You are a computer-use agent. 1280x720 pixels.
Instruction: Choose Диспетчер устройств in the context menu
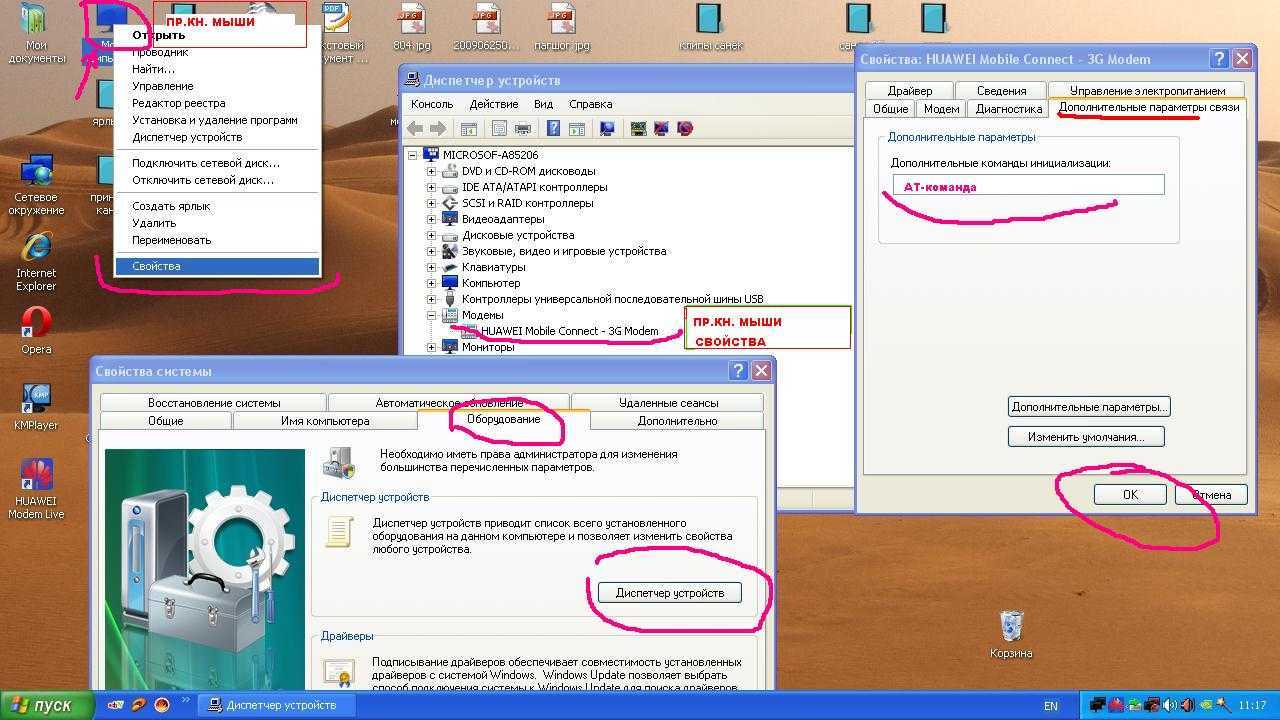click(217, 137)
